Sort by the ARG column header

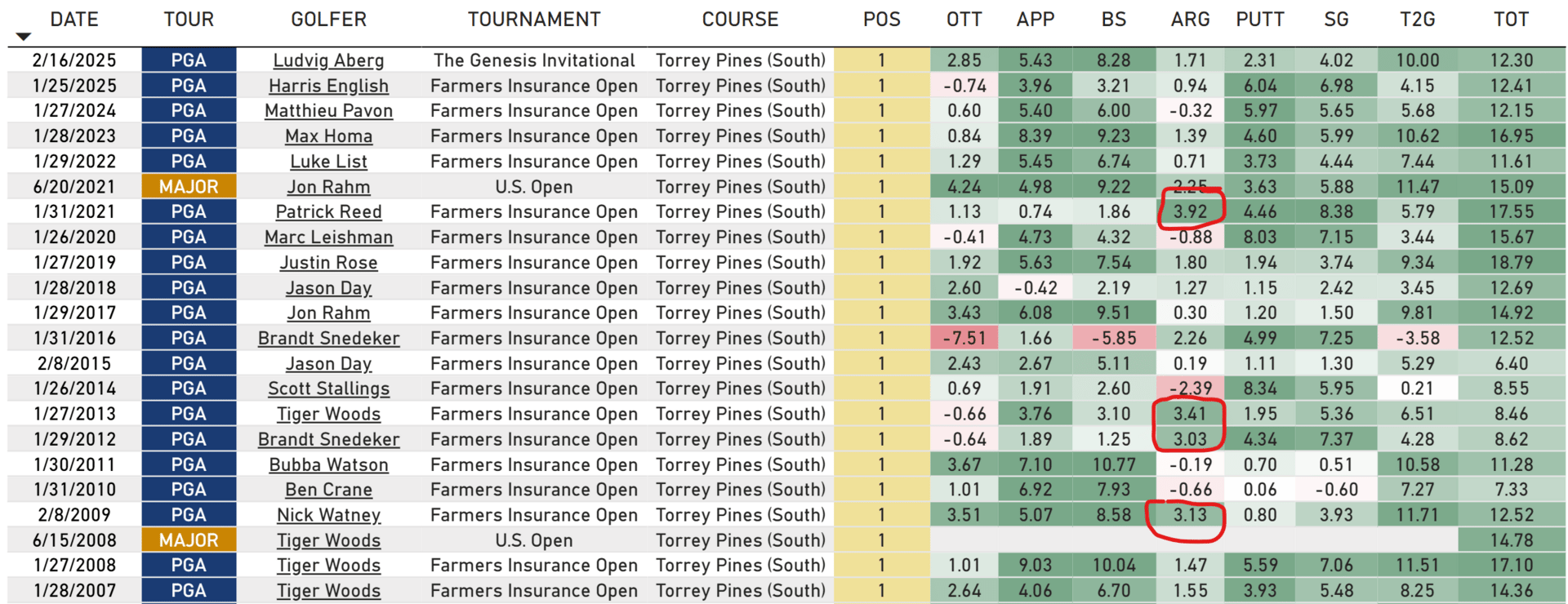coord(1190,20)
